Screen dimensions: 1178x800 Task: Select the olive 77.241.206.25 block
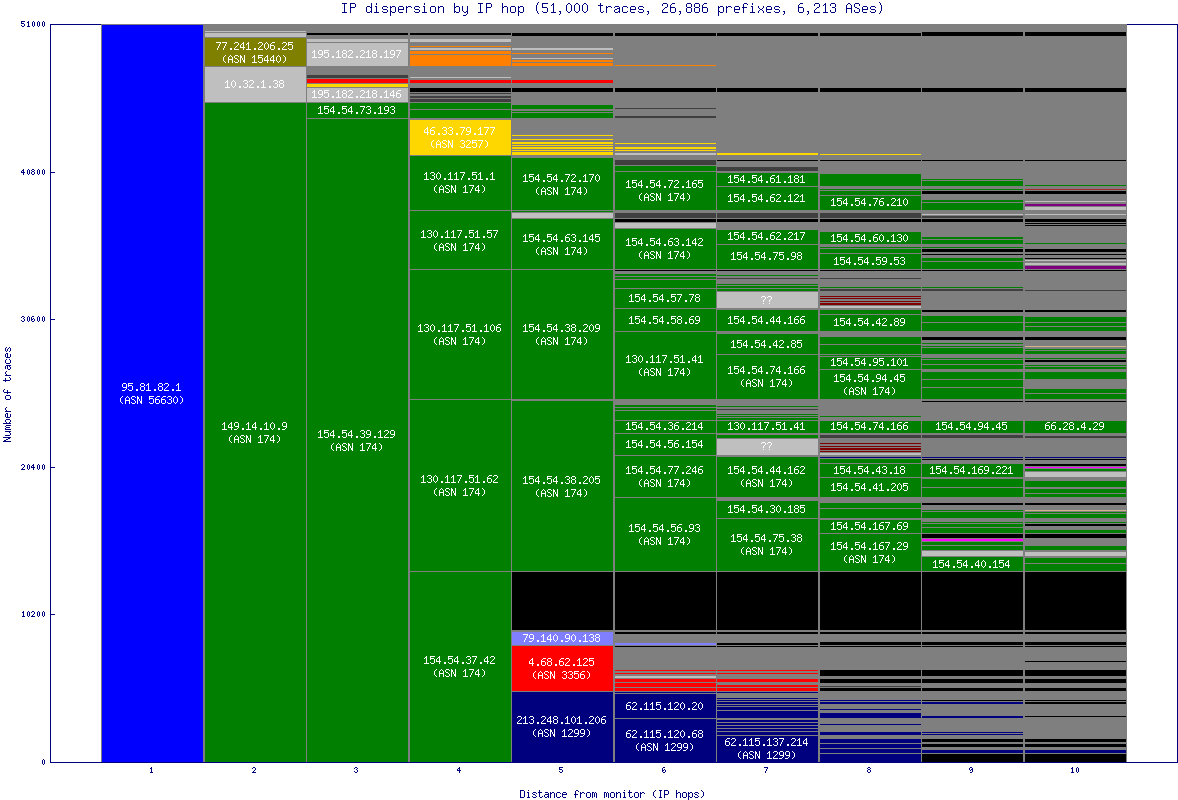254,52
